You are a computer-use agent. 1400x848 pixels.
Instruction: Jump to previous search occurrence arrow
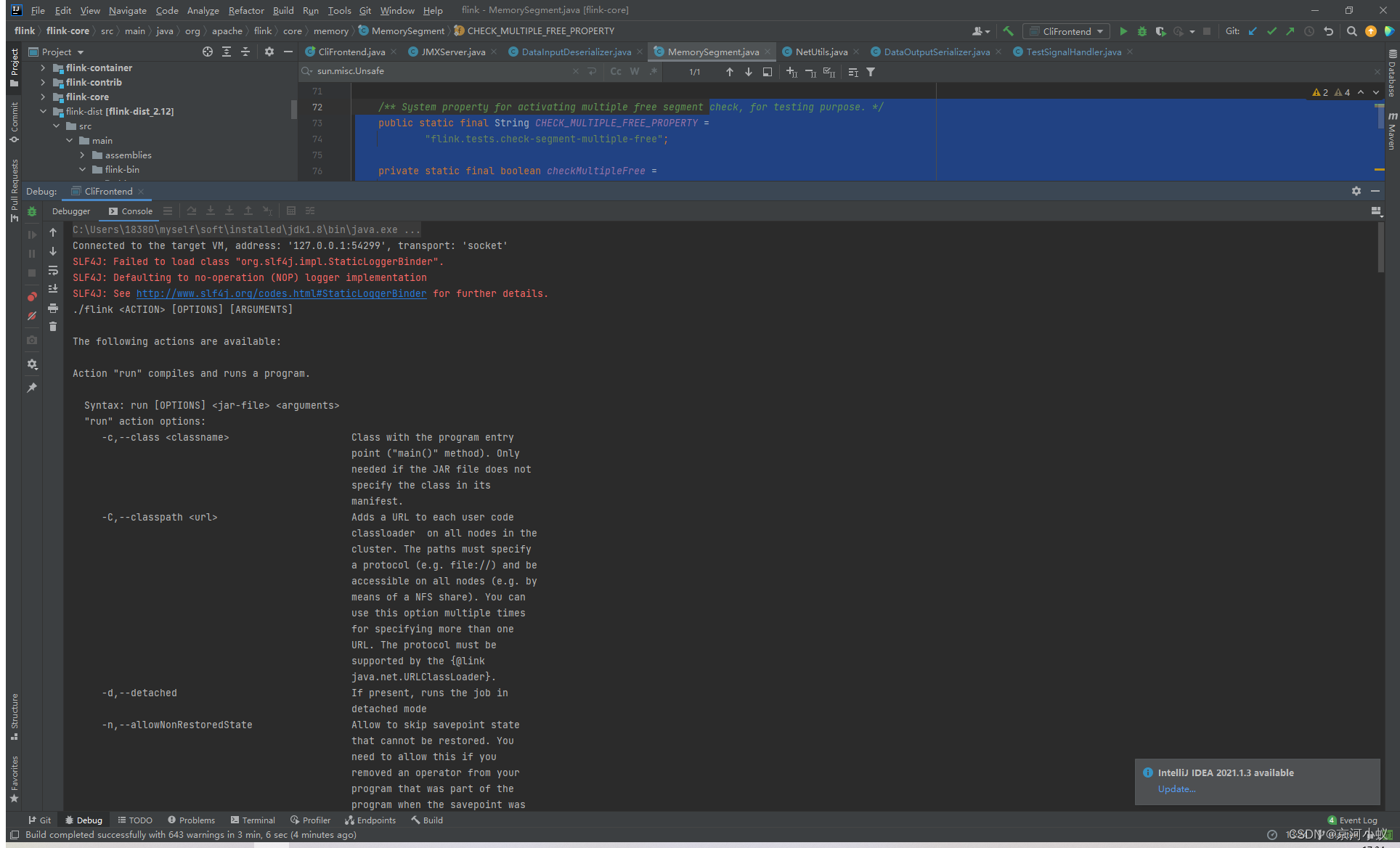[730, 72]
